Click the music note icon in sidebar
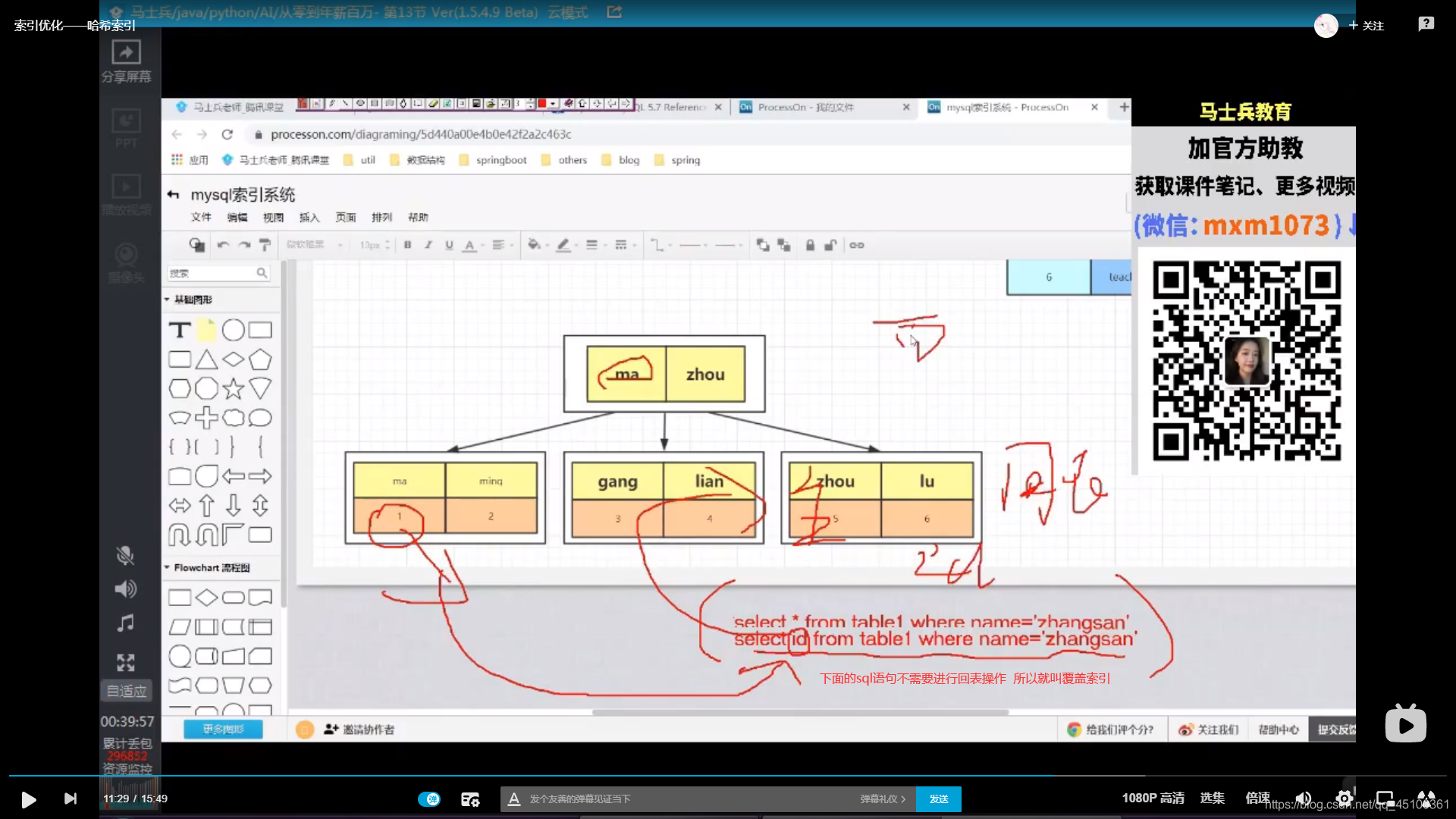 coord(125,623)
